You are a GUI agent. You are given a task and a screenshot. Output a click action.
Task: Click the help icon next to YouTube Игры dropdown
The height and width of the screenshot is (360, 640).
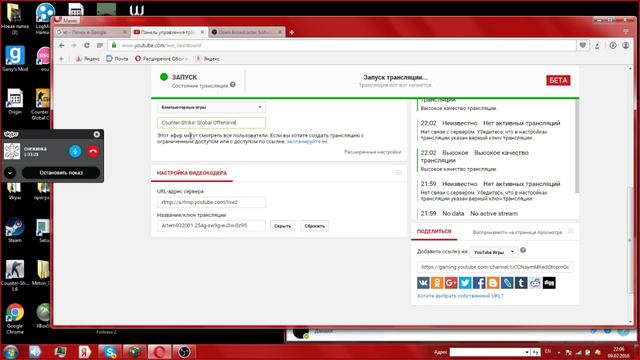[x=523, y=250]
